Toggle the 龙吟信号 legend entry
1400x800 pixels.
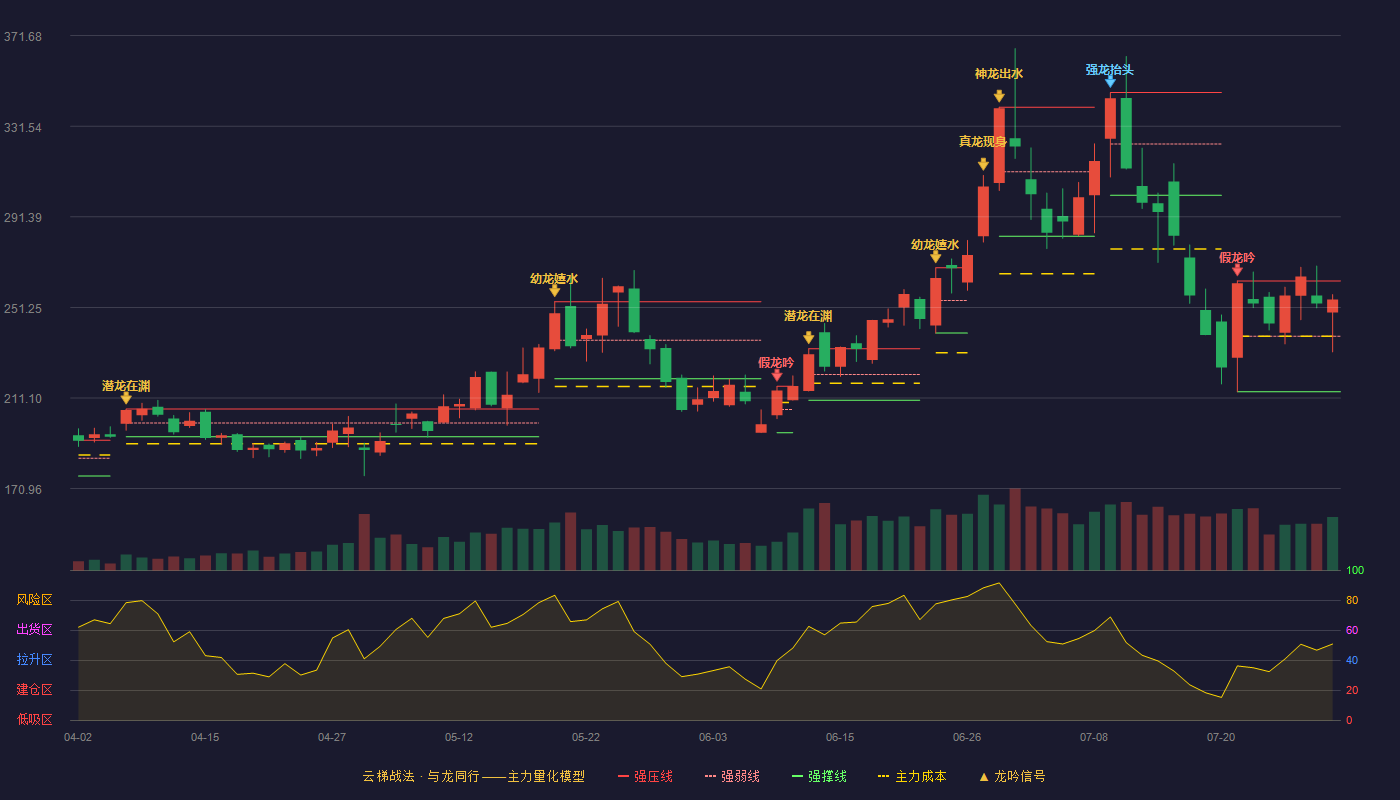(x=1011, y=776)
